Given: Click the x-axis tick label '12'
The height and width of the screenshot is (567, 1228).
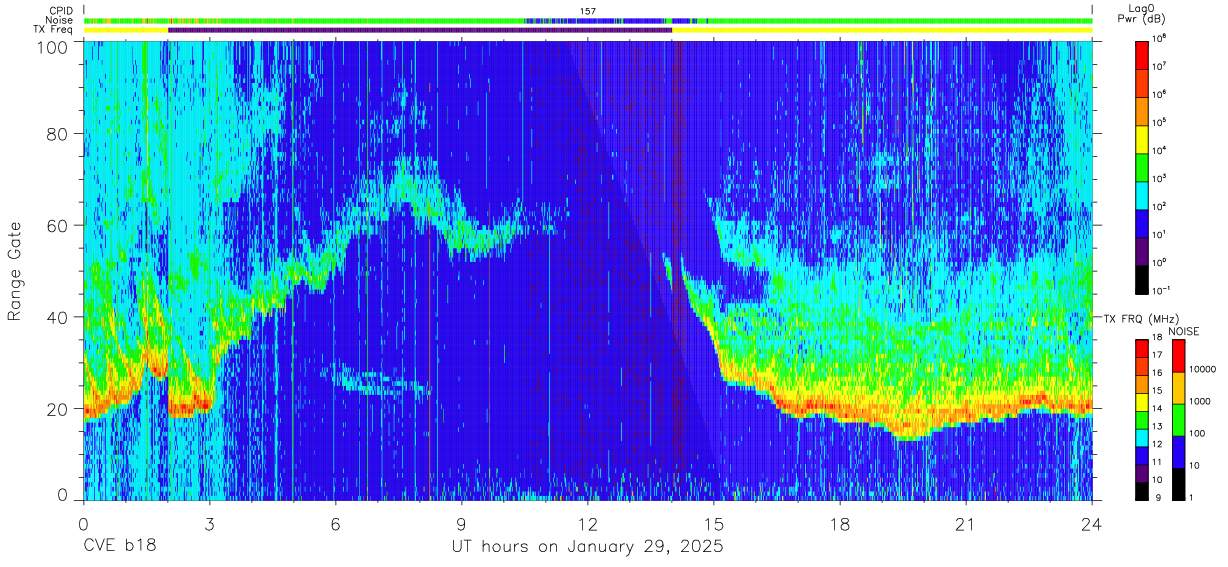Looking at the screenshot, I should tap(587, 524).
